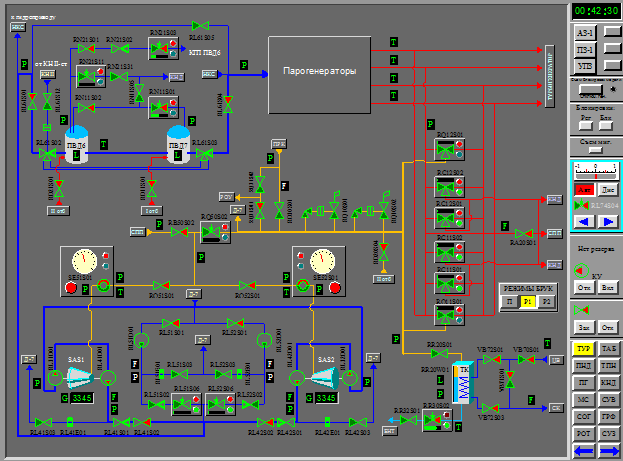Open the RN21S03 regulator control box

coord(163,48)
